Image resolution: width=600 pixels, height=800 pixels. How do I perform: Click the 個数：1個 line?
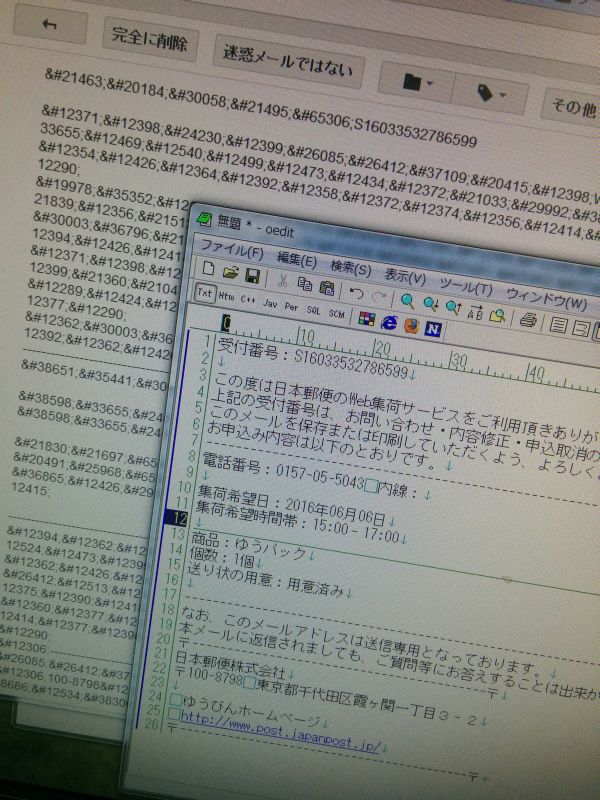coord(221,557)
